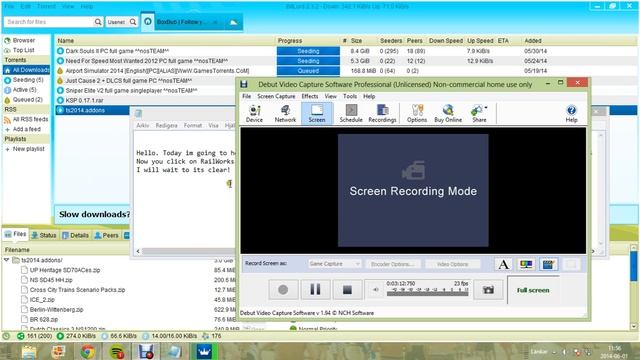
Task: Switch to the Peers tab
Action: 107,235
